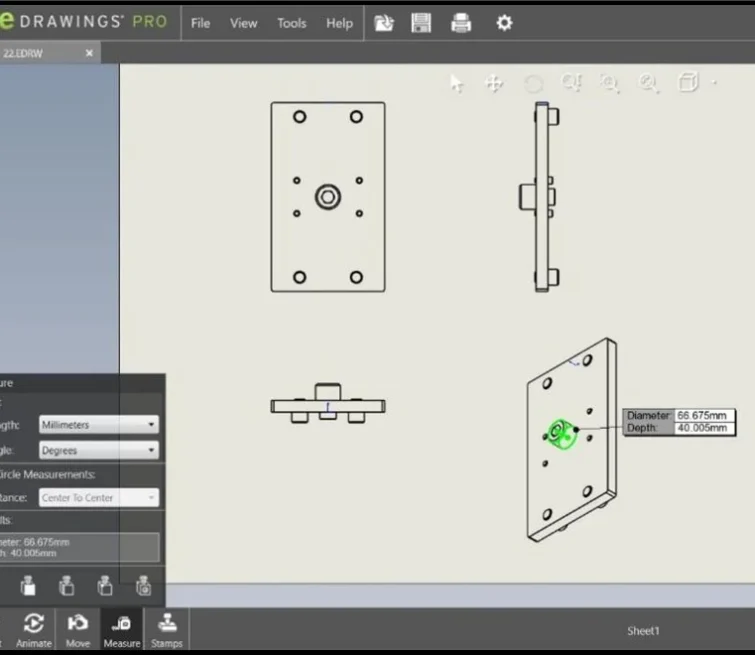Click the center circle in the front view
The height and width of the screenshot is (655, 755).
tap(328, 197)
